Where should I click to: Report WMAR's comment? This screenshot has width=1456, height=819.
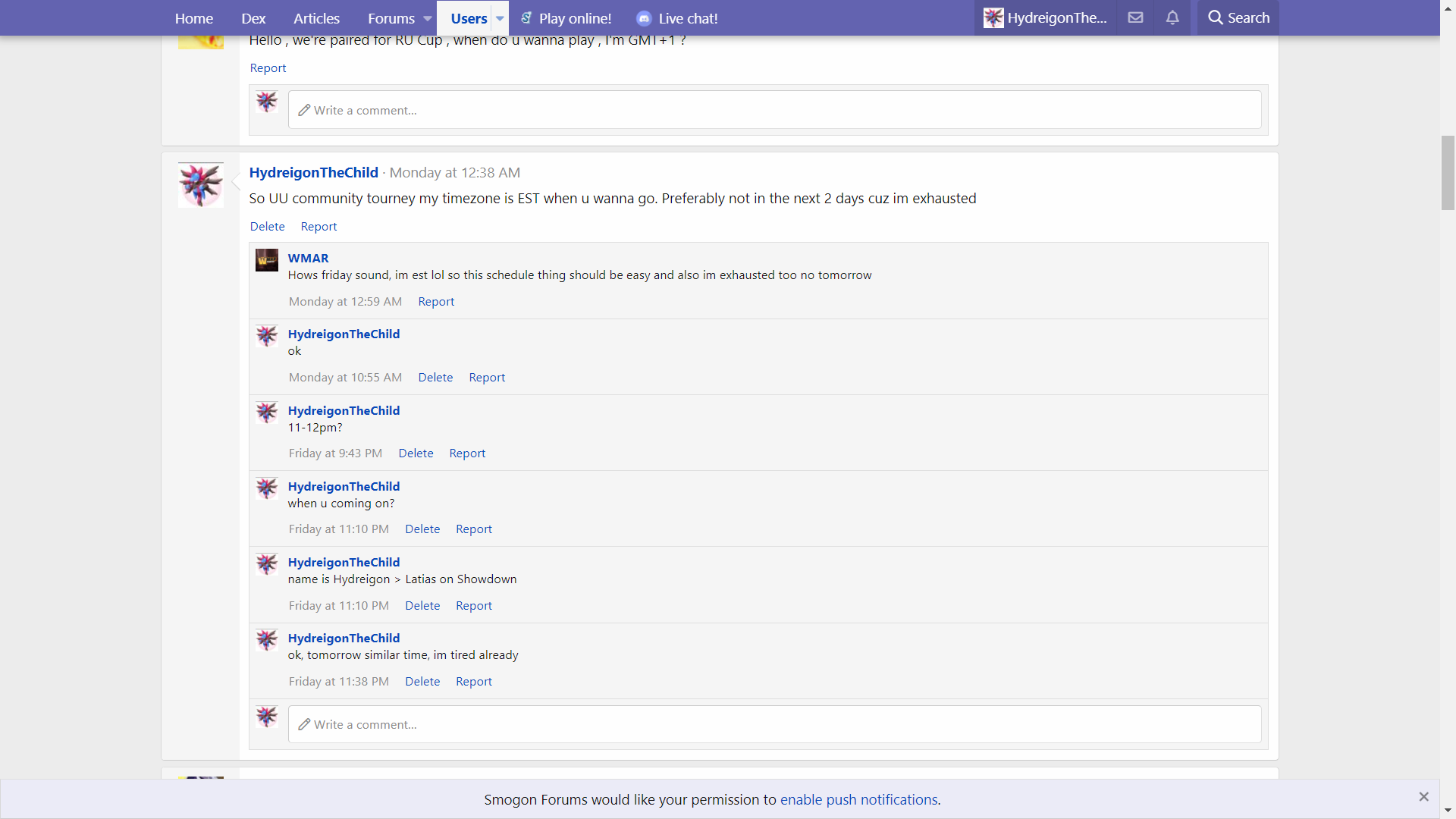[x=436, y=301]
